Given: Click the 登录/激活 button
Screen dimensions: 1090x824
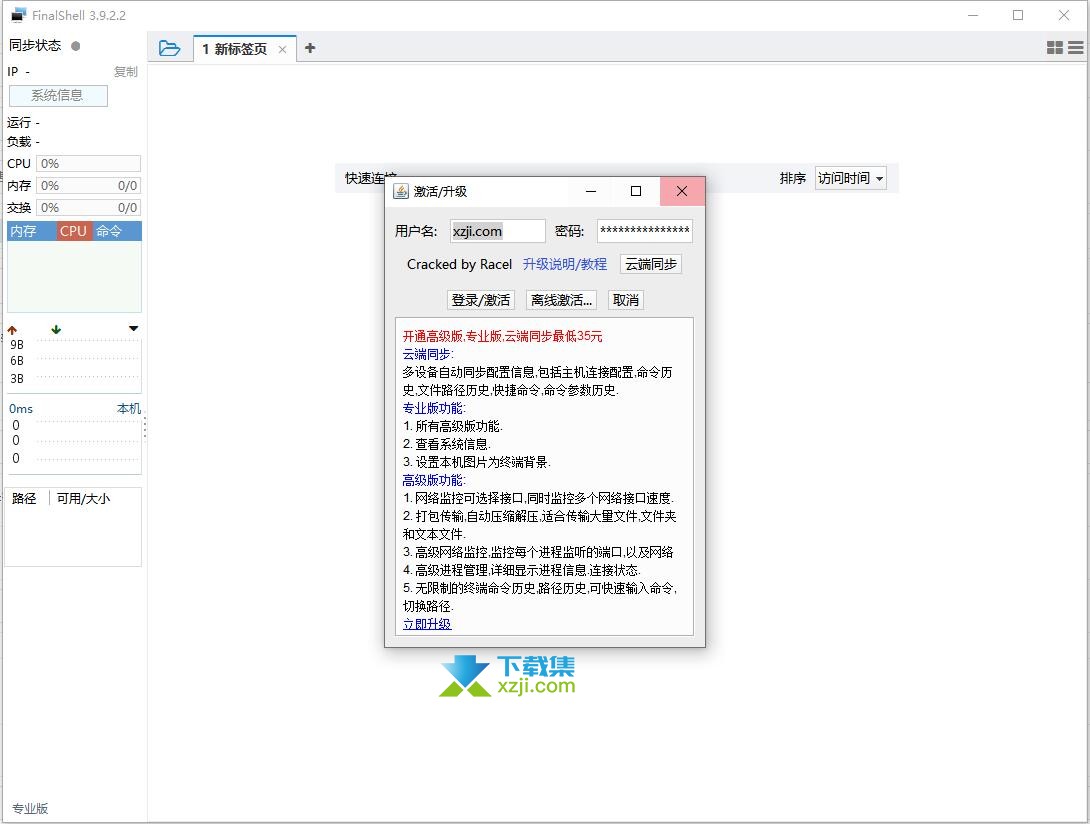Looking at the screenshot, I should point(480,300).
